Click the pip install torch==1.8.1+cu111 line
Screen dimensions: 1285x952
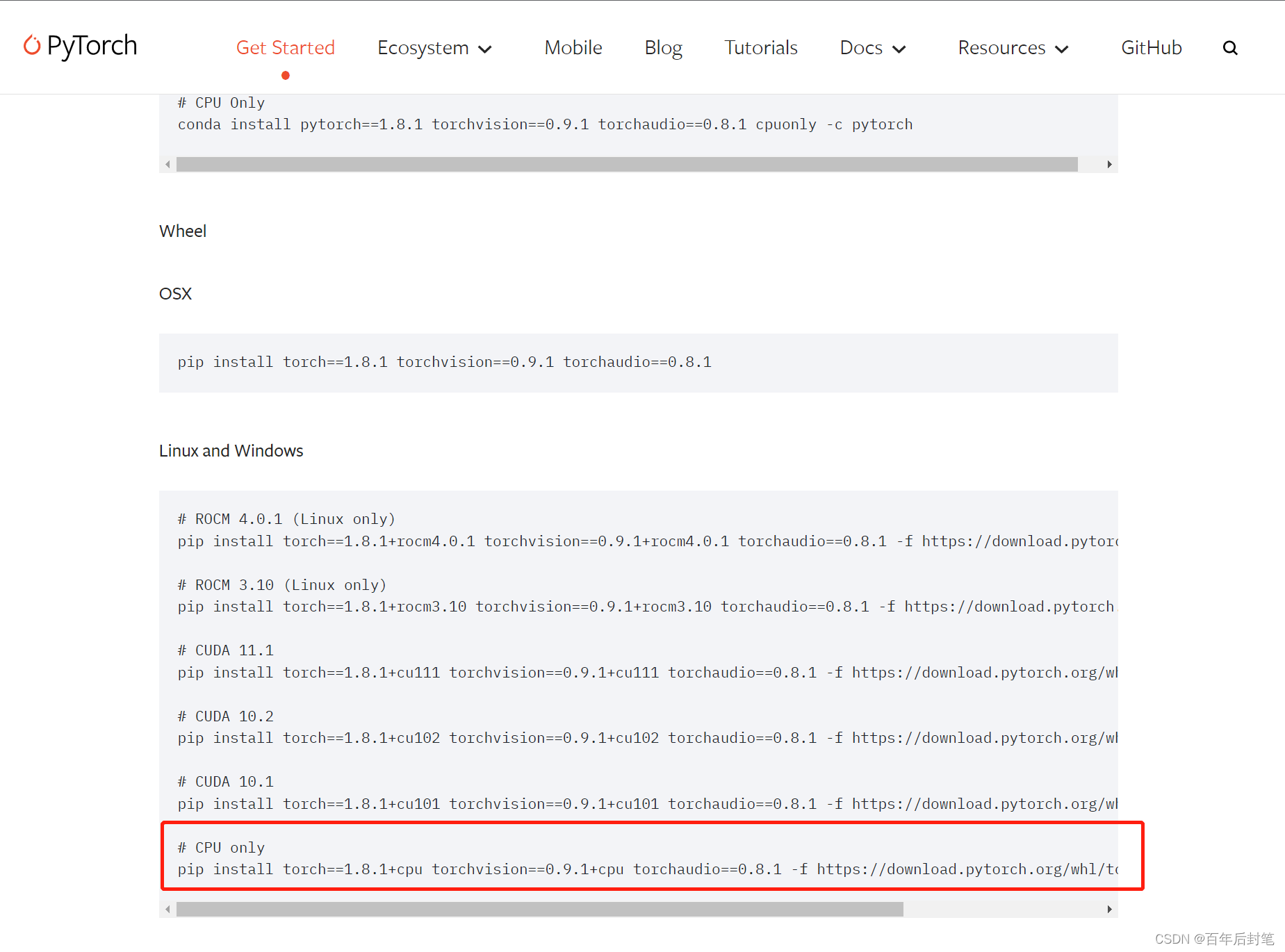pyautogui.click(x=648, y=673)
